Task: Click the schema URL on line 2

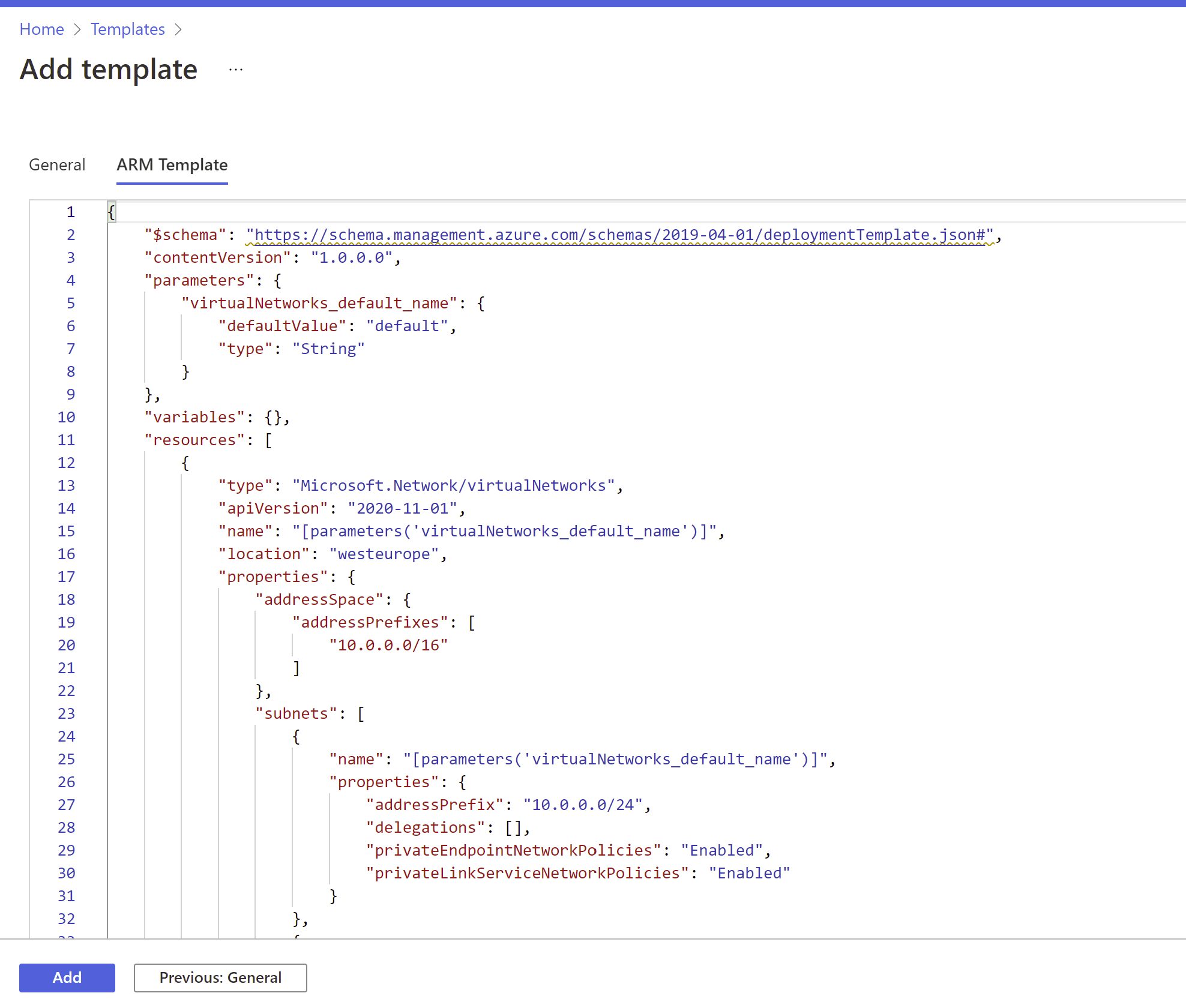Action: pyautogui.click(x=620, y=235)
